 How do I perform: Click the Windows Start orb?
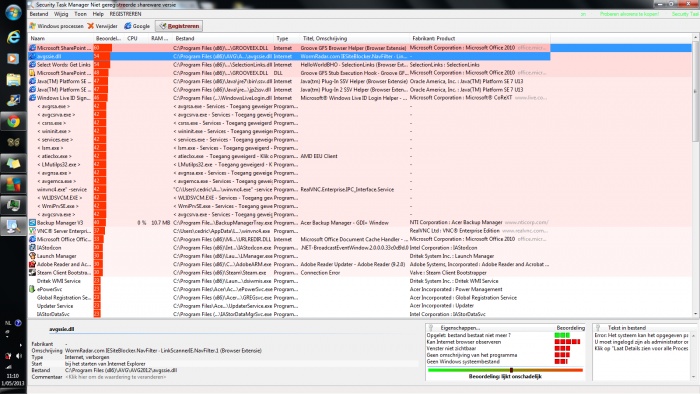[13, 12]
